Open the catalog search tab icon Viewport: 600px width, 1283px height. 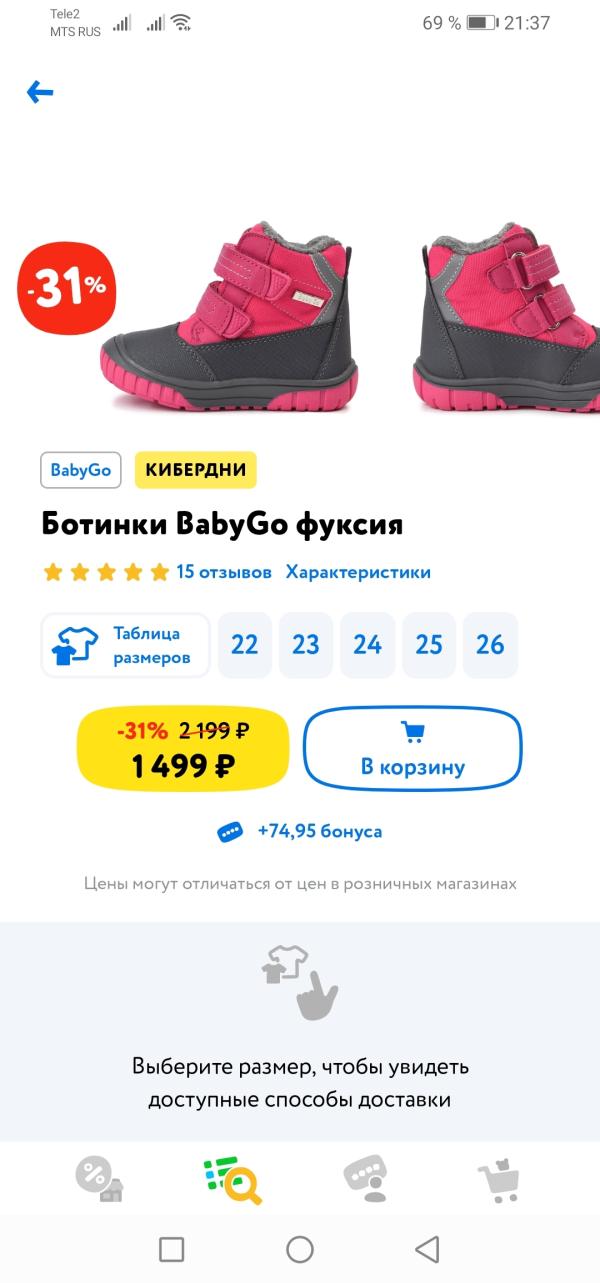tap(232, 1179)
